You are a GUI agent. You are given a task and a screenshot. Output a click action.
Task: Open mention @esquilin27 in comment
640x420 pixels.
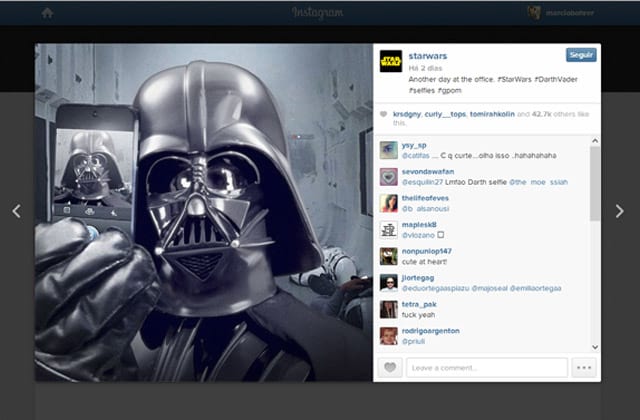click(x=422, y=182)
